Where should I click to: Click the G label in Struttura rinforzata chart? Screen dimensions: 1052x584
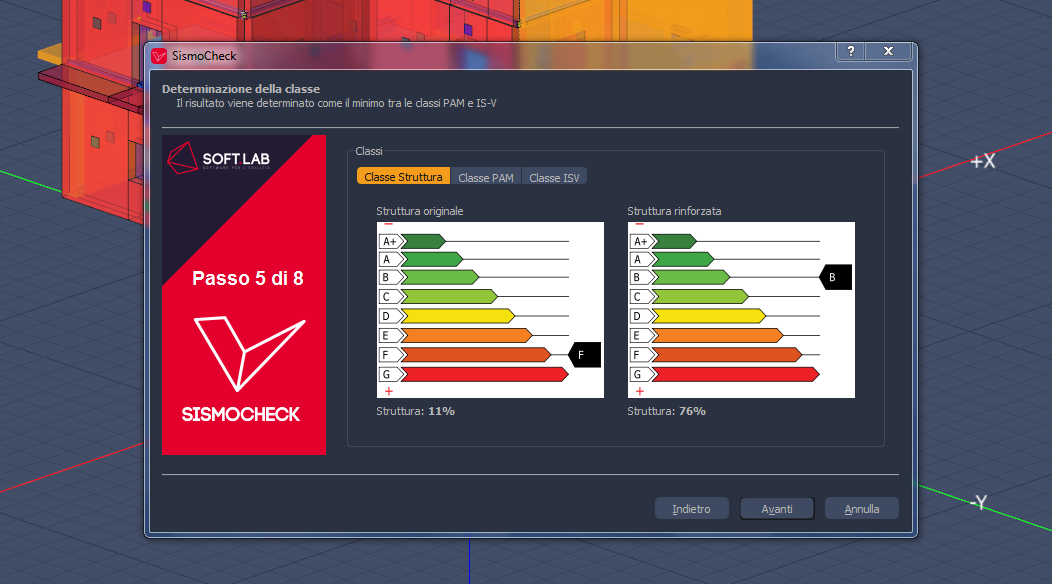pos(639,375)
